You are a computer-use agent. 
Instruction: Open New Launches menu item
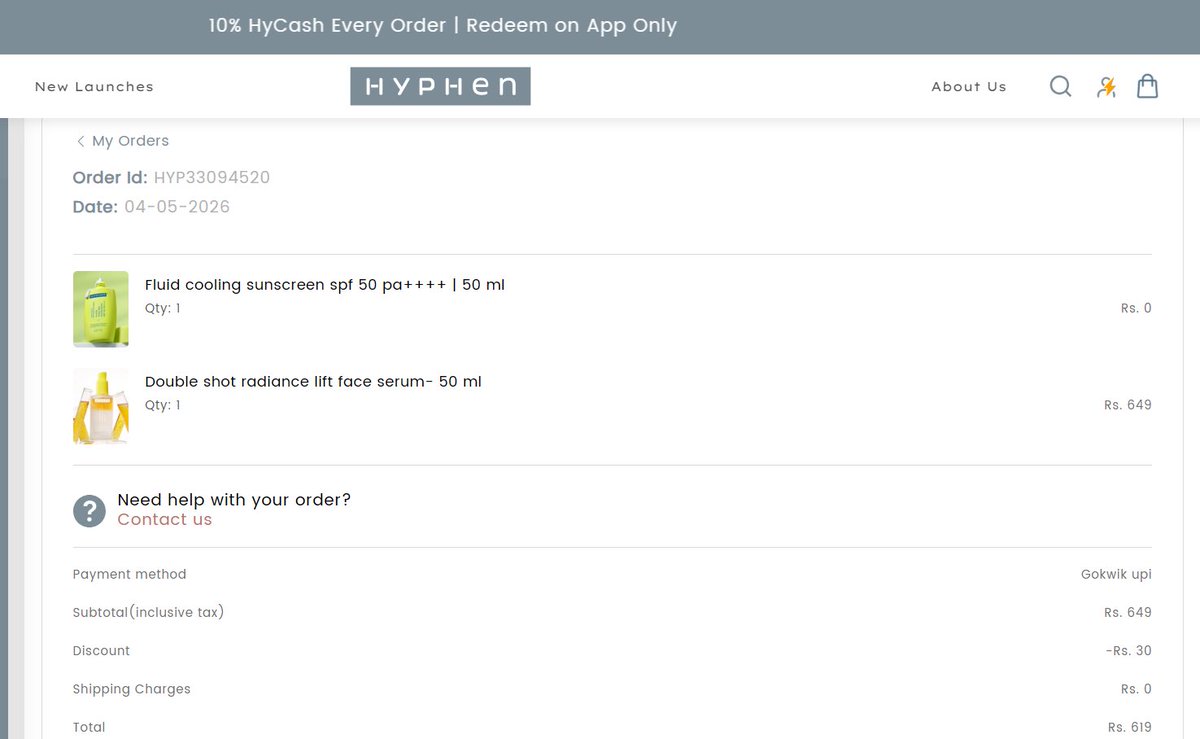[x=94, y=87]
